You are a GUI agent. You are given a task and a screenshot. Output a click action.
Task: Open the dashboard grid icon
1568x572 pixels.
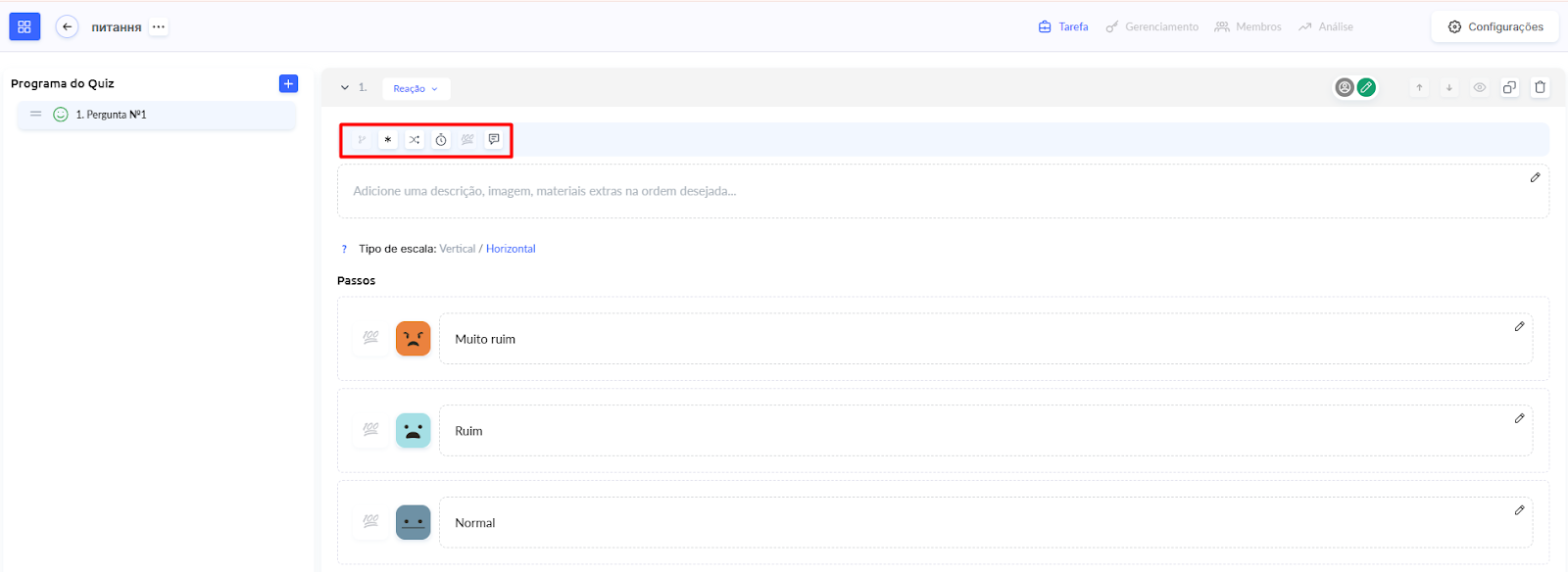[x=24, y=26]
